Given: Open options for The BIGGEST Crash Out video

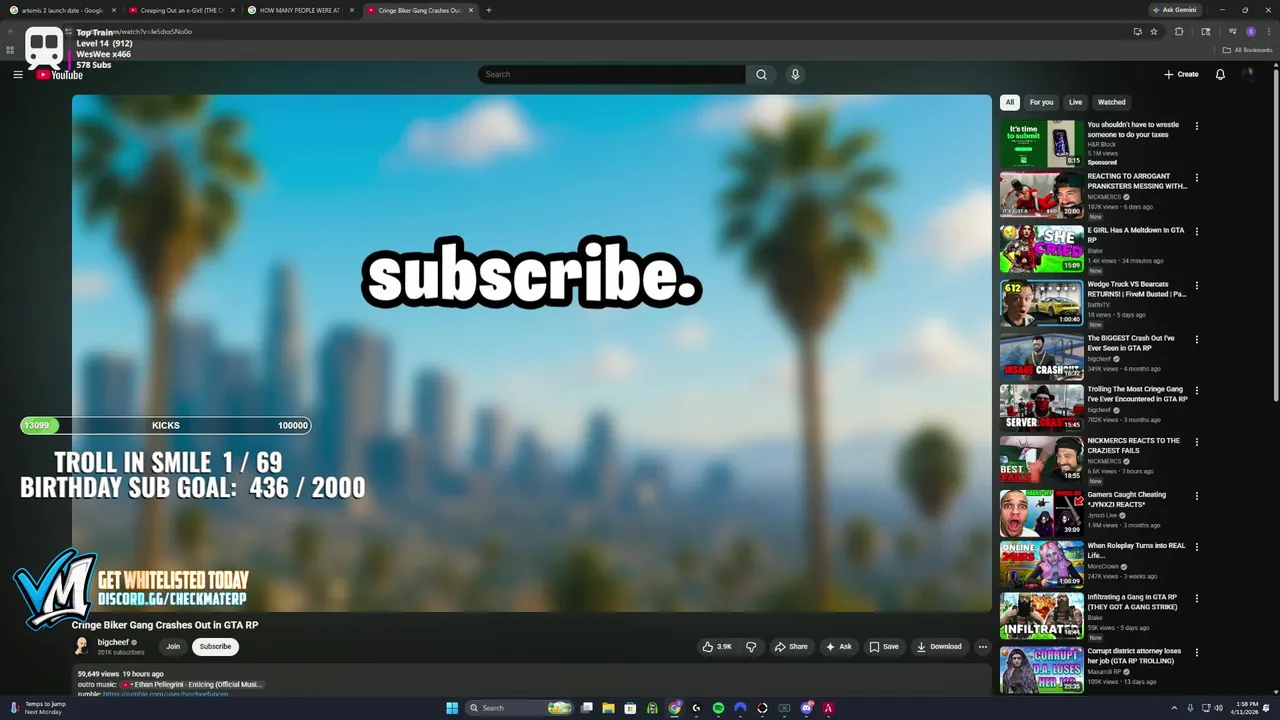Looking at the screenshot, I should coord(1197,340).
